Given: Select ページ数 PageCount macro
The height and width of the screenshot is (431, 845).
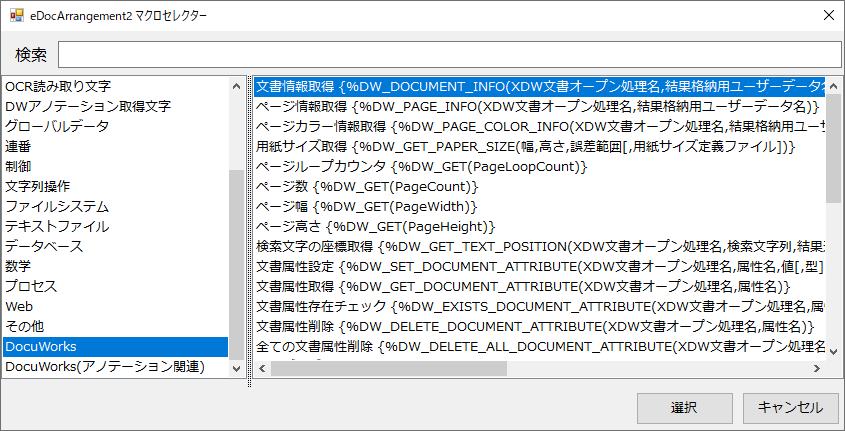Looking at the screenshot, I should [539, 186].
